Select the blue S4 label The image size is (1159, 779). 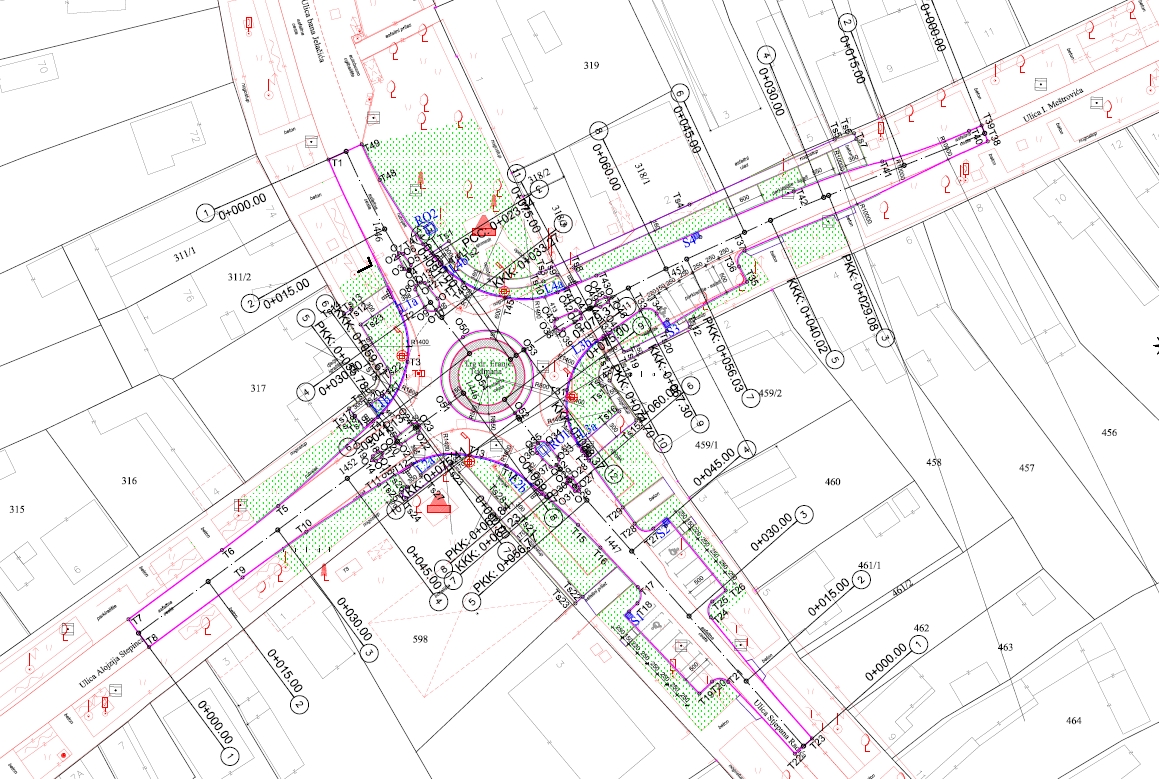[692, 241]
